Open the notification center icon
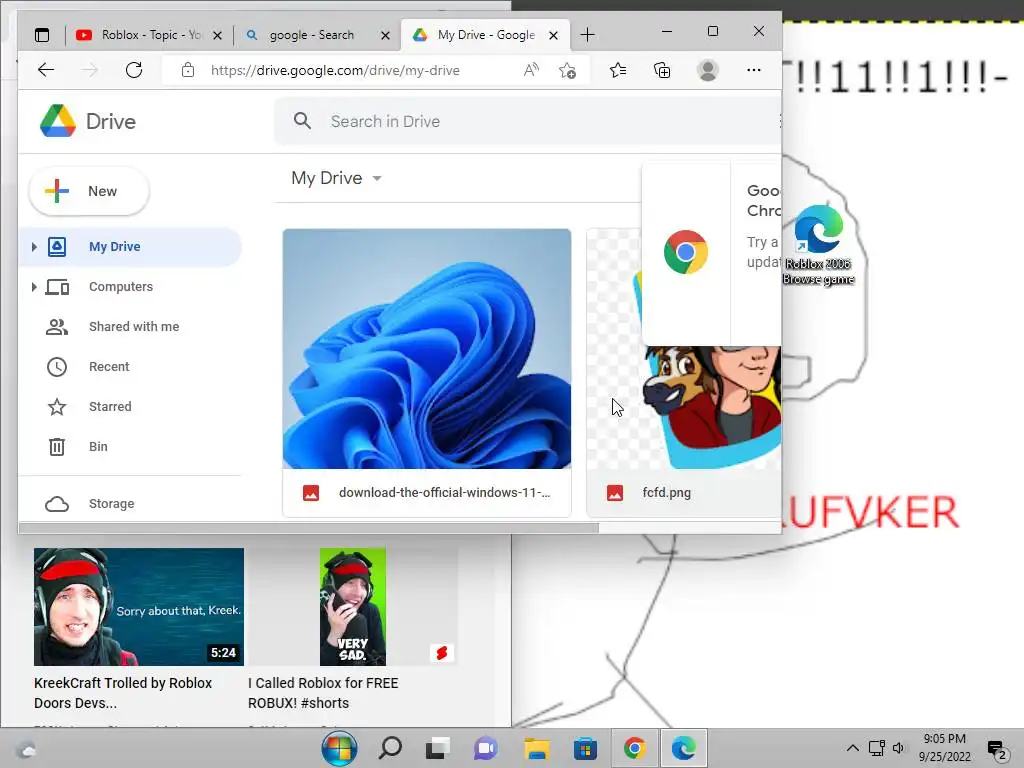This screenshot has height=768, width=1024. pyautogui.click(x=997, y=749)
